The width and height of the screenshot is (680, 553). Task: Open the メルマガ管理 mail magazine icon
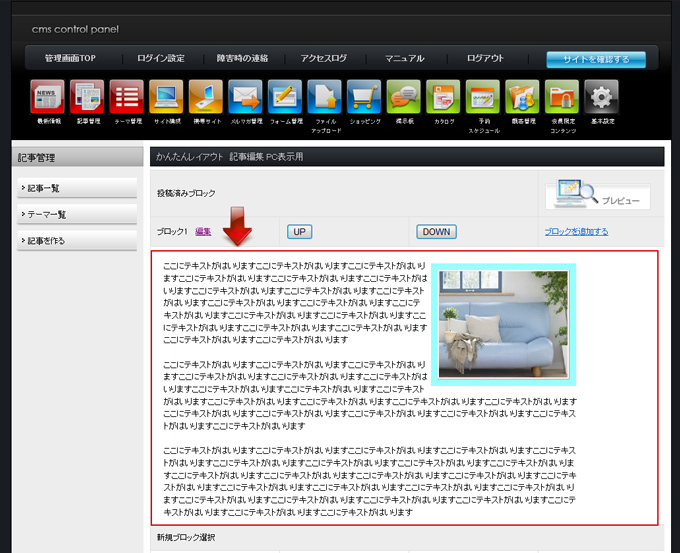tap(245, 98)
